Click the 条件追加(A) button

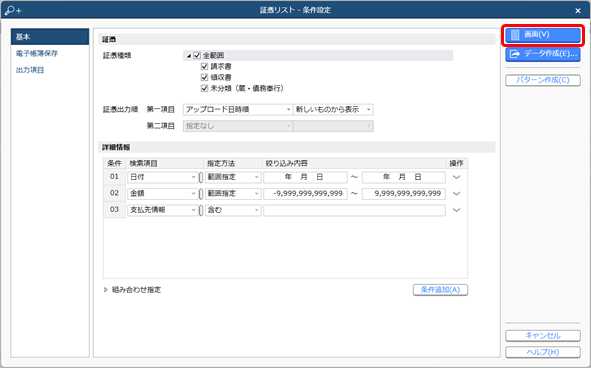440,290
